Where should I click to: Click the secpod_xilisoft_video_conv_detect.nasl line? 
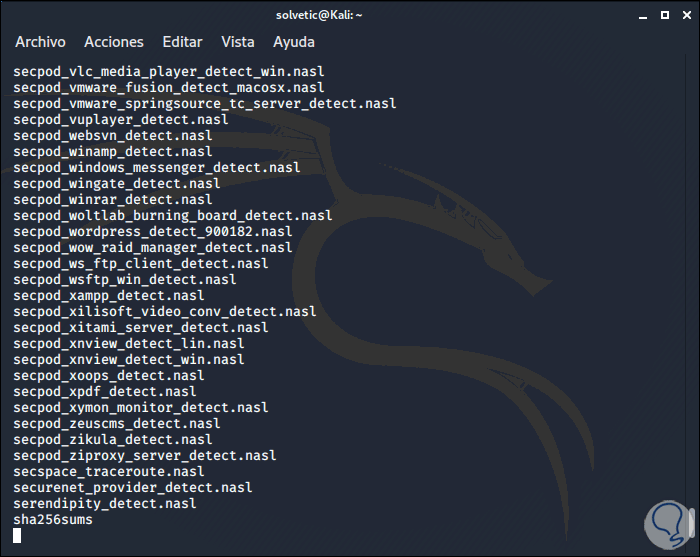pyautogui.click(x=165, y=312)
